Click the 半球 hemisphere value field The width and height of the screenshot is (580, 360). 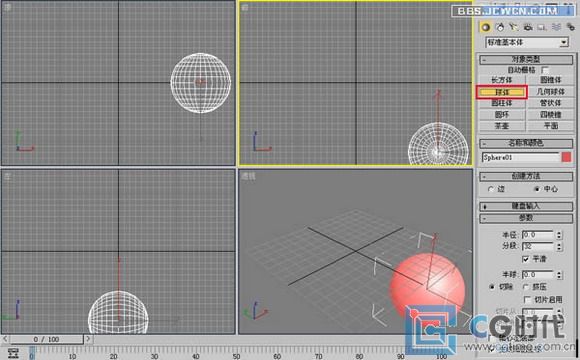tap(538, 275)
